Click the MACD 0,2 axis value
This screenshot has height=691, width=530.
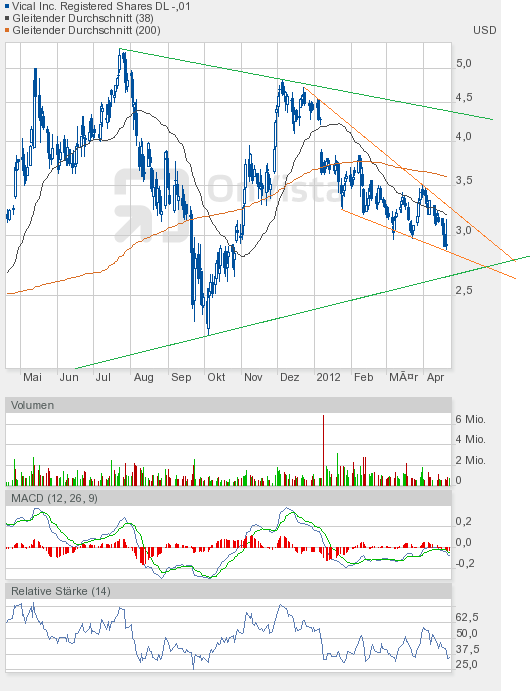click(463, 521)
